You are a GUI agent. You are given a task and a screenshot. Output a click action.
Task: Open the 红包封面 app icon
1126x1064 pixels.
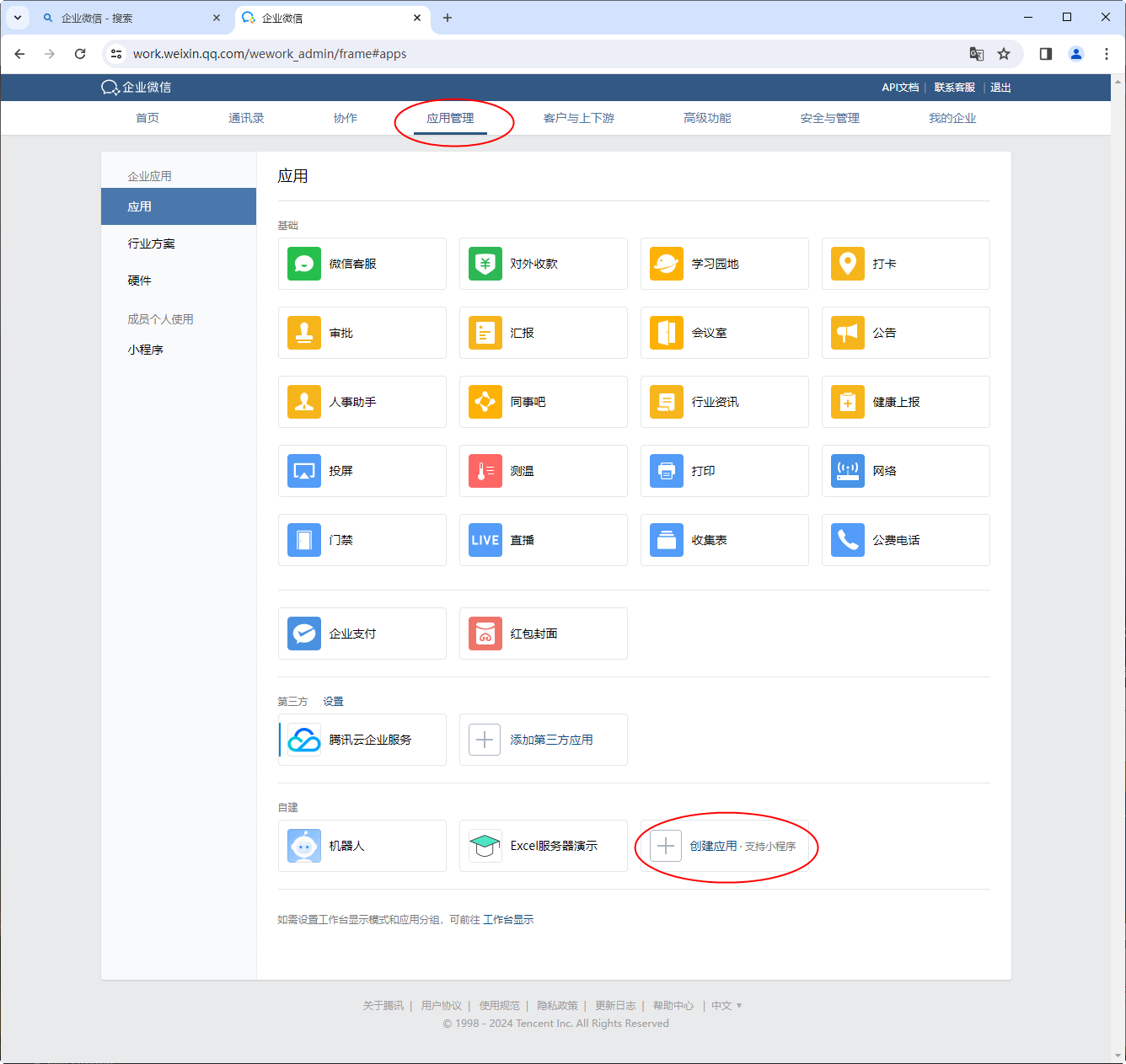tap(485, 634)
